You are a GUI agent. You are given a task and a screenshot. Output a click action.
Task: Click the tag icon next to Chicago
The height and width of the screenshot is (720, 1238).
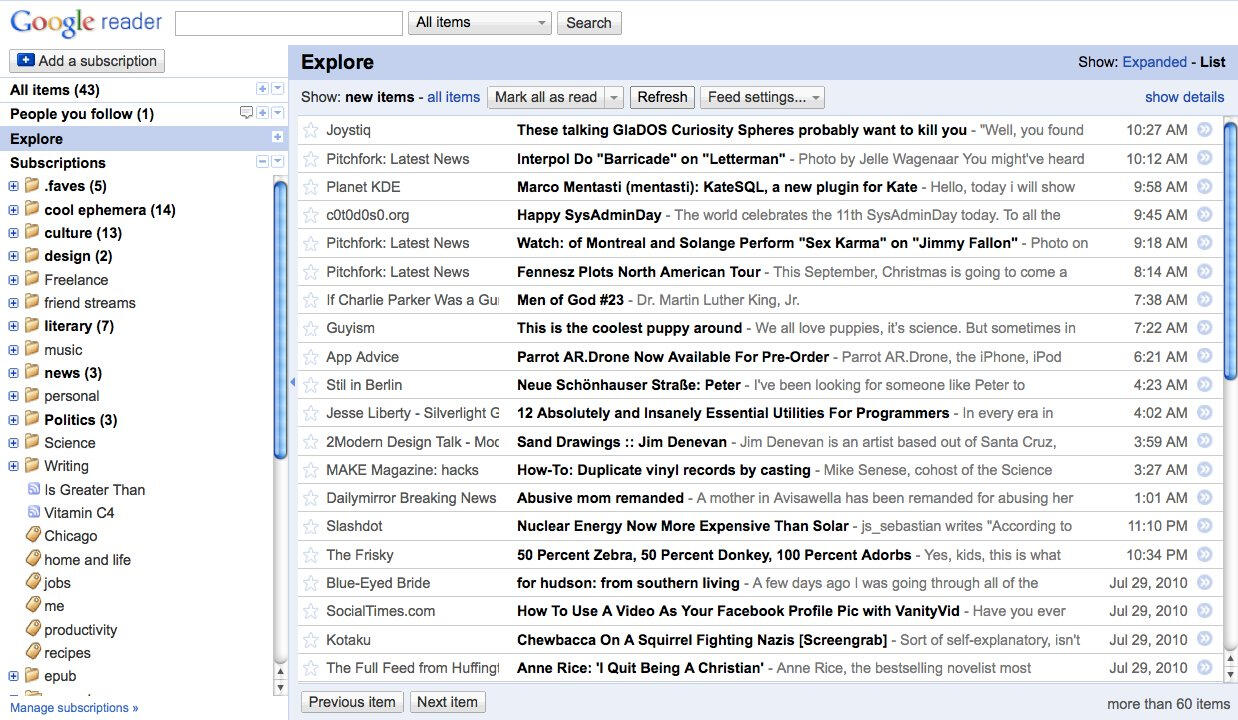(33, 536)
